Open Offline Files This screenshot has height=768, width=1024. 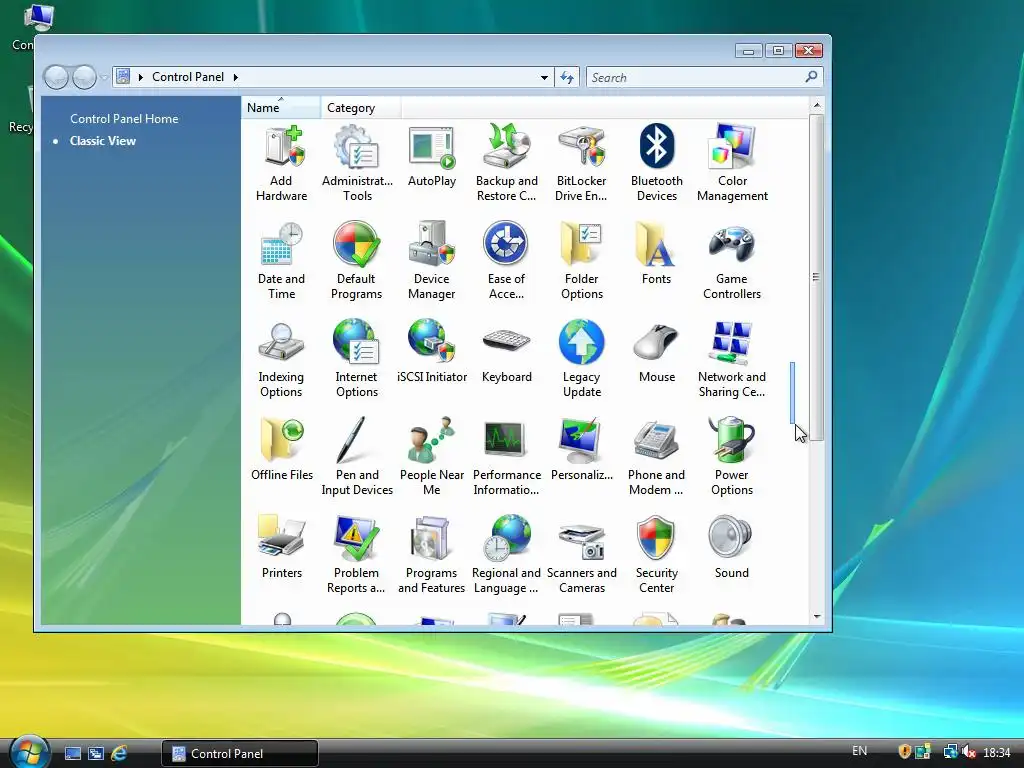click(281, 451)
